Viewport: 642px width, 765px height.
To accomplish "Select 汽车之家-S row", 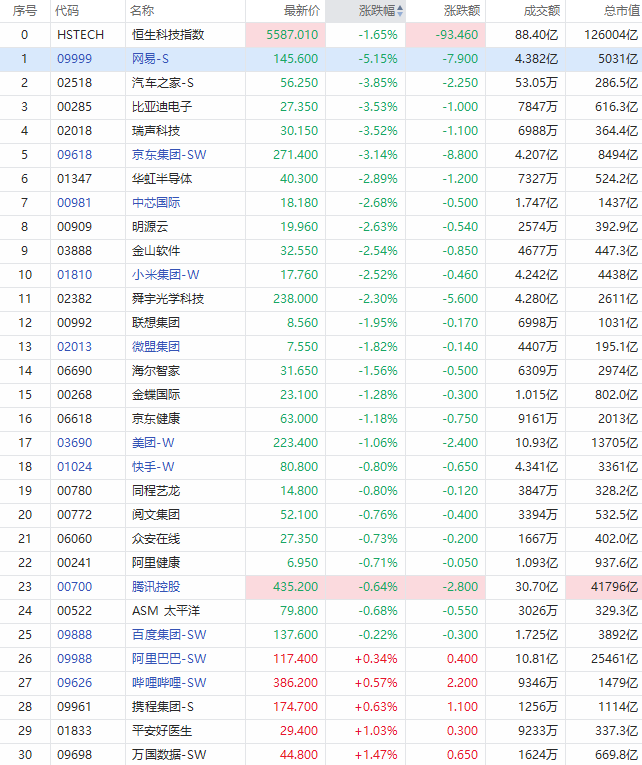I will [x=321, y=83].
